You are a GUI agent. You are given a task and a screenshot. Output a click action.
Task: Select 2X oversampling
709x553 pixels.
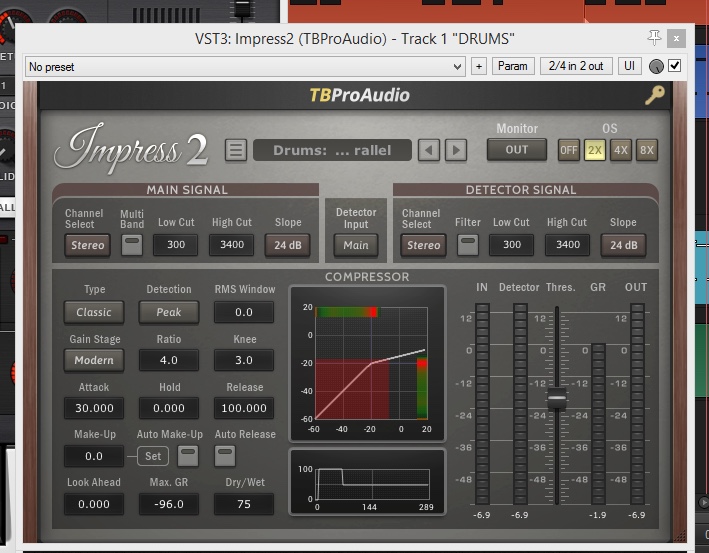[595, 150]
